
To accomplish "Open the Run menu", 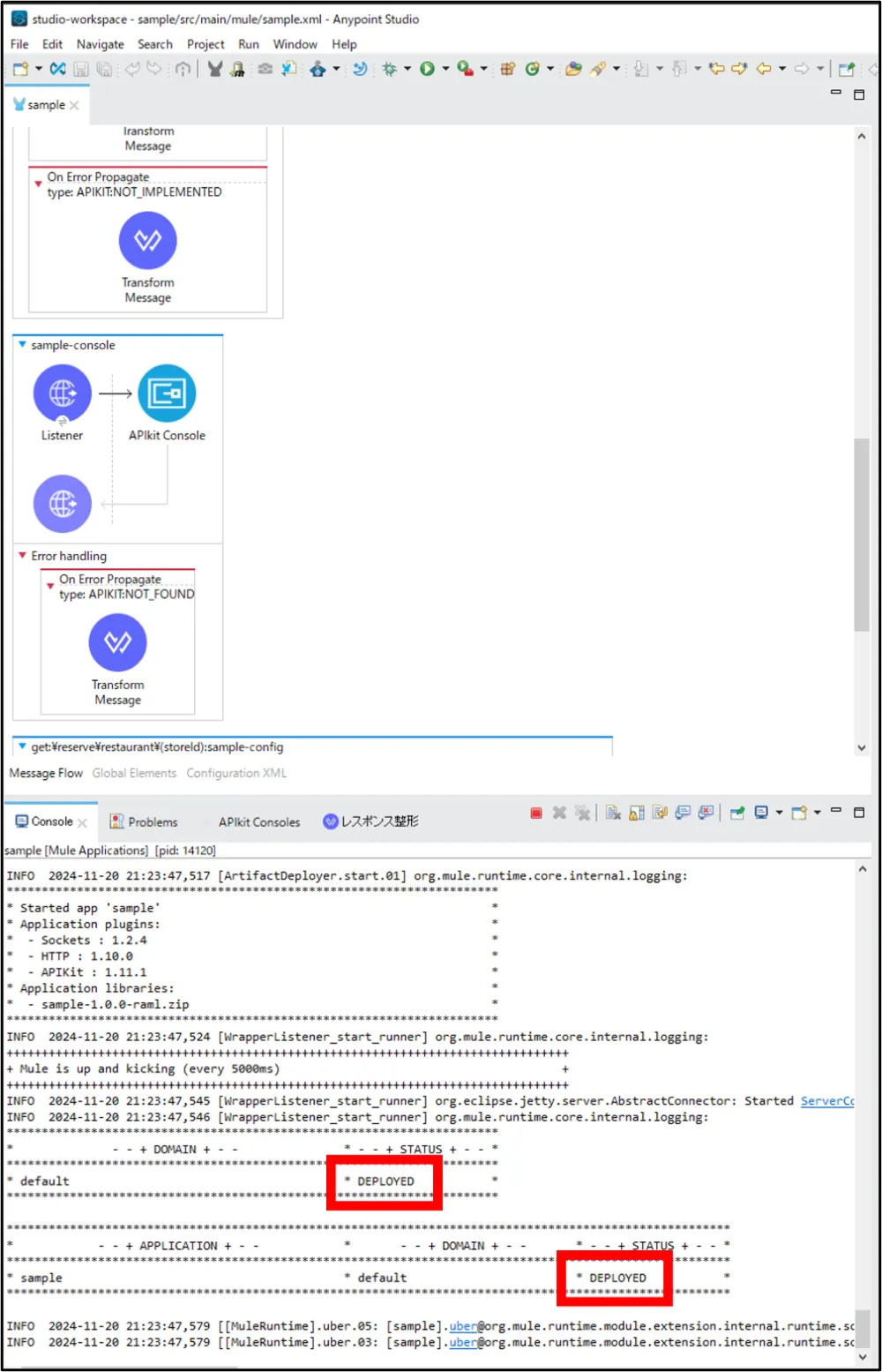I will coord(249,44).
